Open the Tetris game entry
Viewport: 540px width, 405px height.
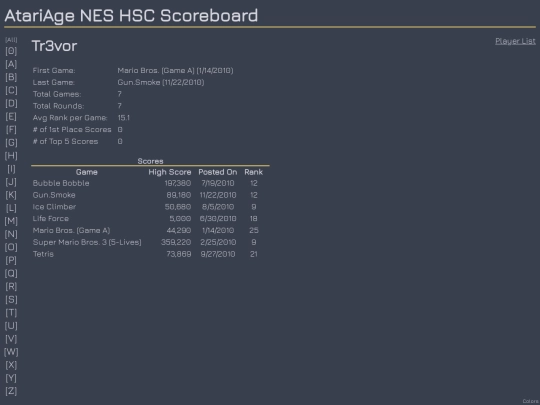pos(43,254)
